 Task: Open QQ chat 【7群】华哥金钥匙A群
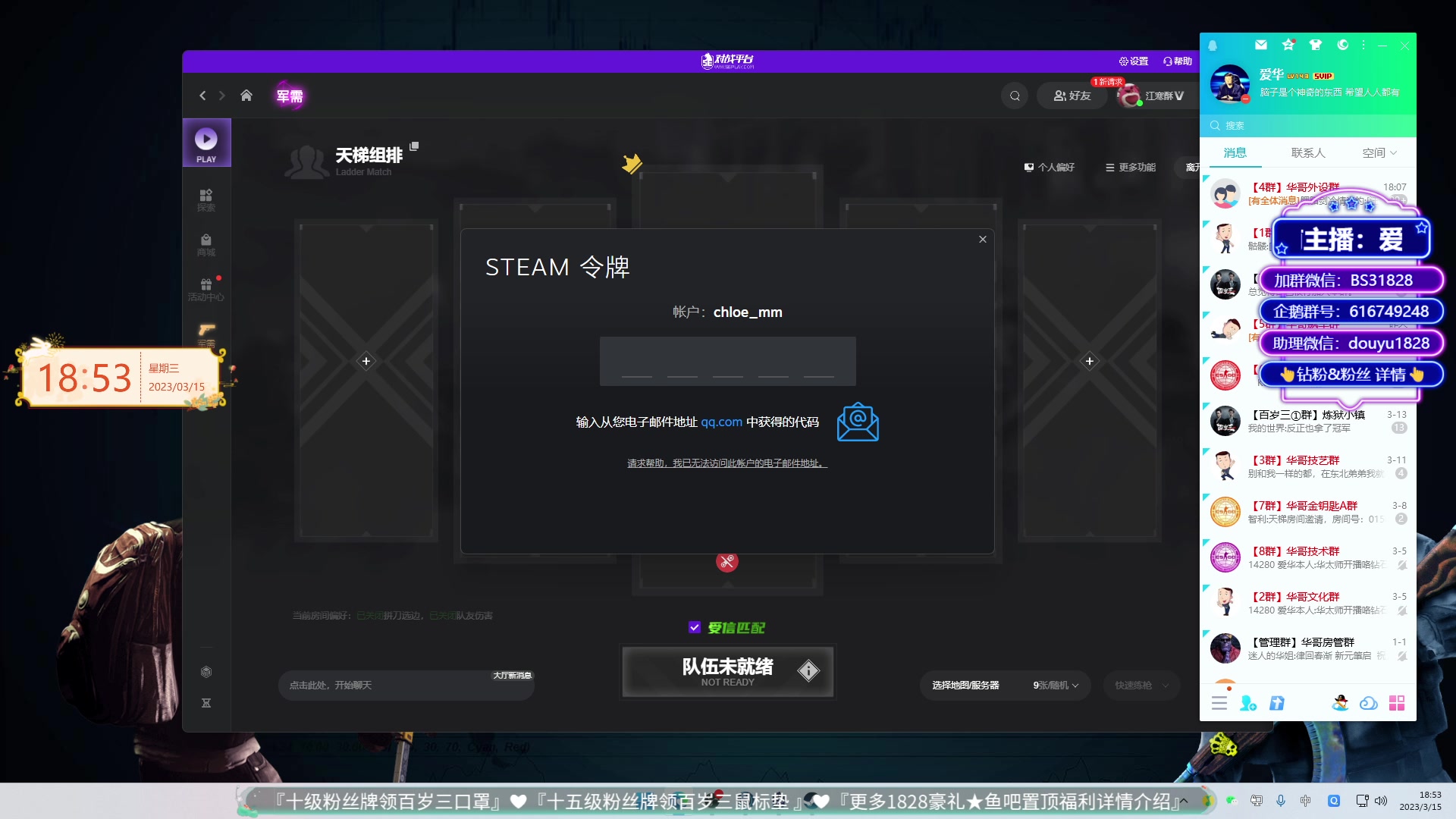coord(1308,512)
